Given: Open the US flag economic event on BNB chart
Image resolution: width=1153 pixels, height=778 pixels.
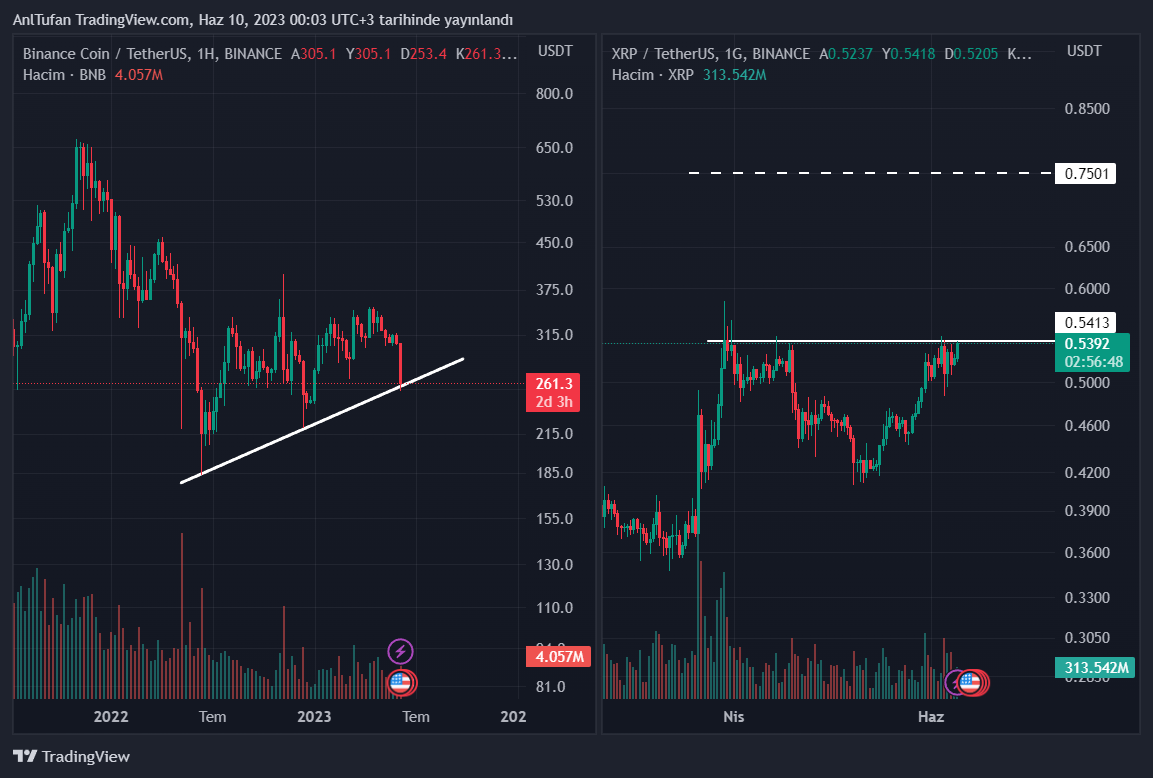Looking at the screenshot, I should point(400,683).
